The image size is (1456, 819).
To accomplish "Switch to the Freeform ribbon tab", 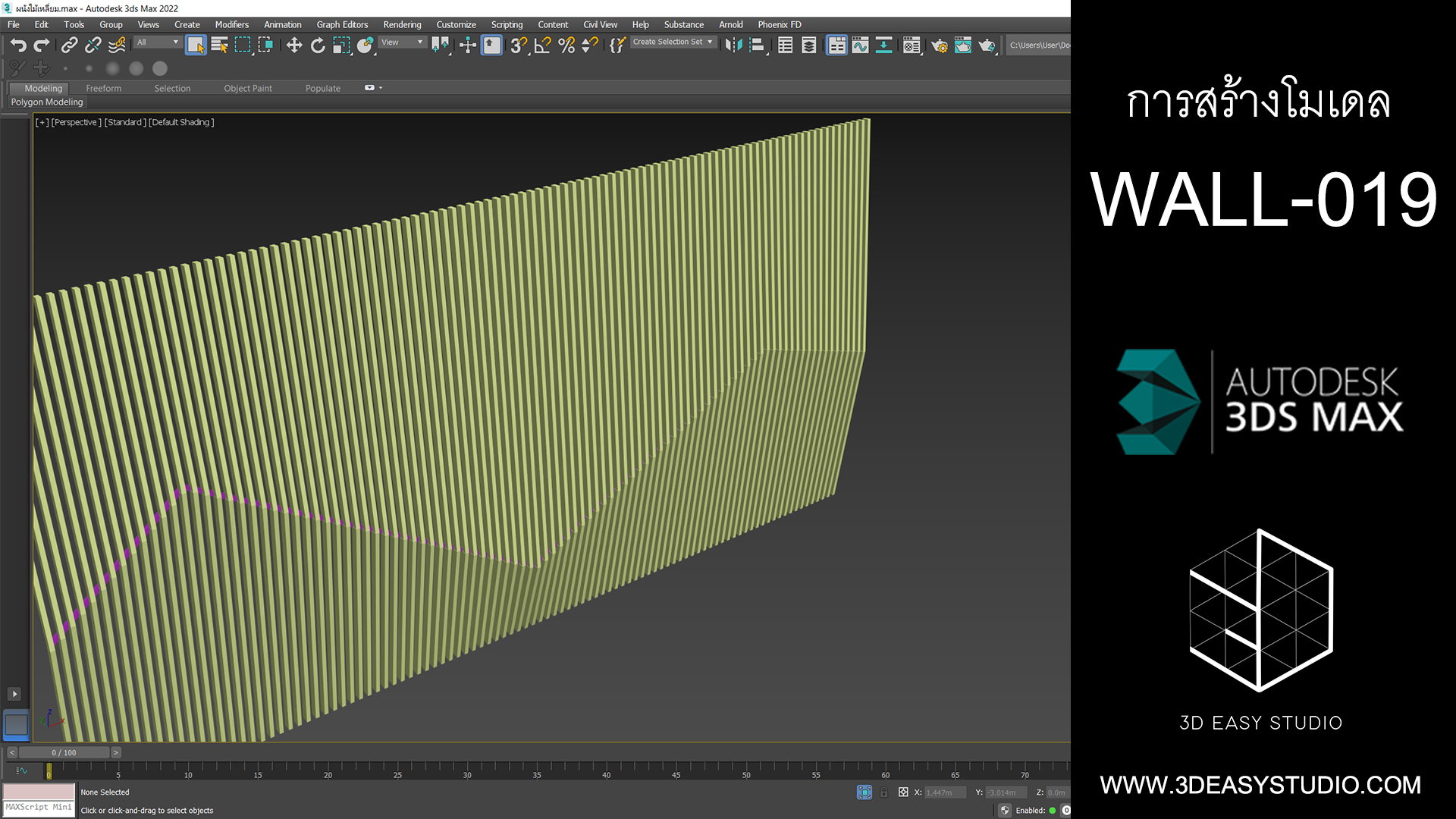I will click(x=103, y=89).
